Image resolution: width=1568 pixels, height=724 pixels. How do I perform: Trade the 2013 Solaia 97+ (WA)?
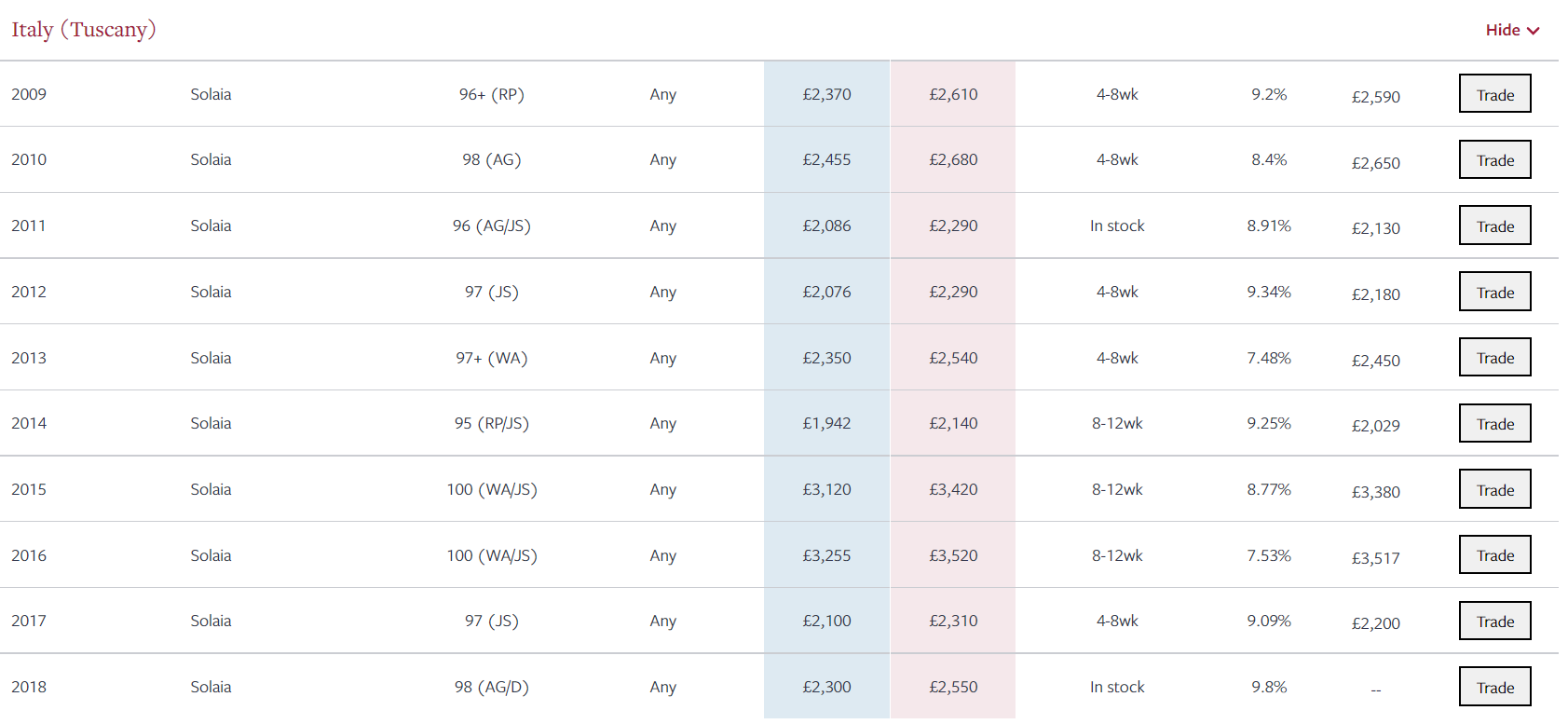(1494, 357)
